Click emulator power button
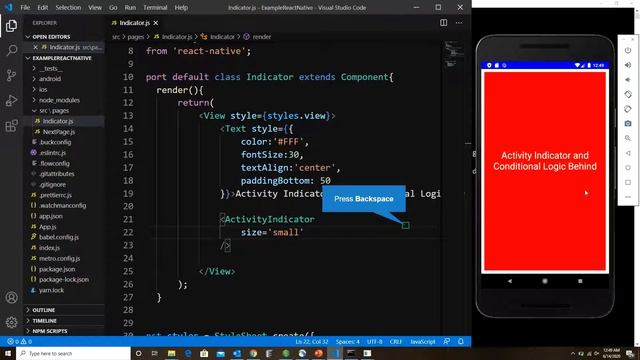Screen dimensions: 640x360 (628, 50)
